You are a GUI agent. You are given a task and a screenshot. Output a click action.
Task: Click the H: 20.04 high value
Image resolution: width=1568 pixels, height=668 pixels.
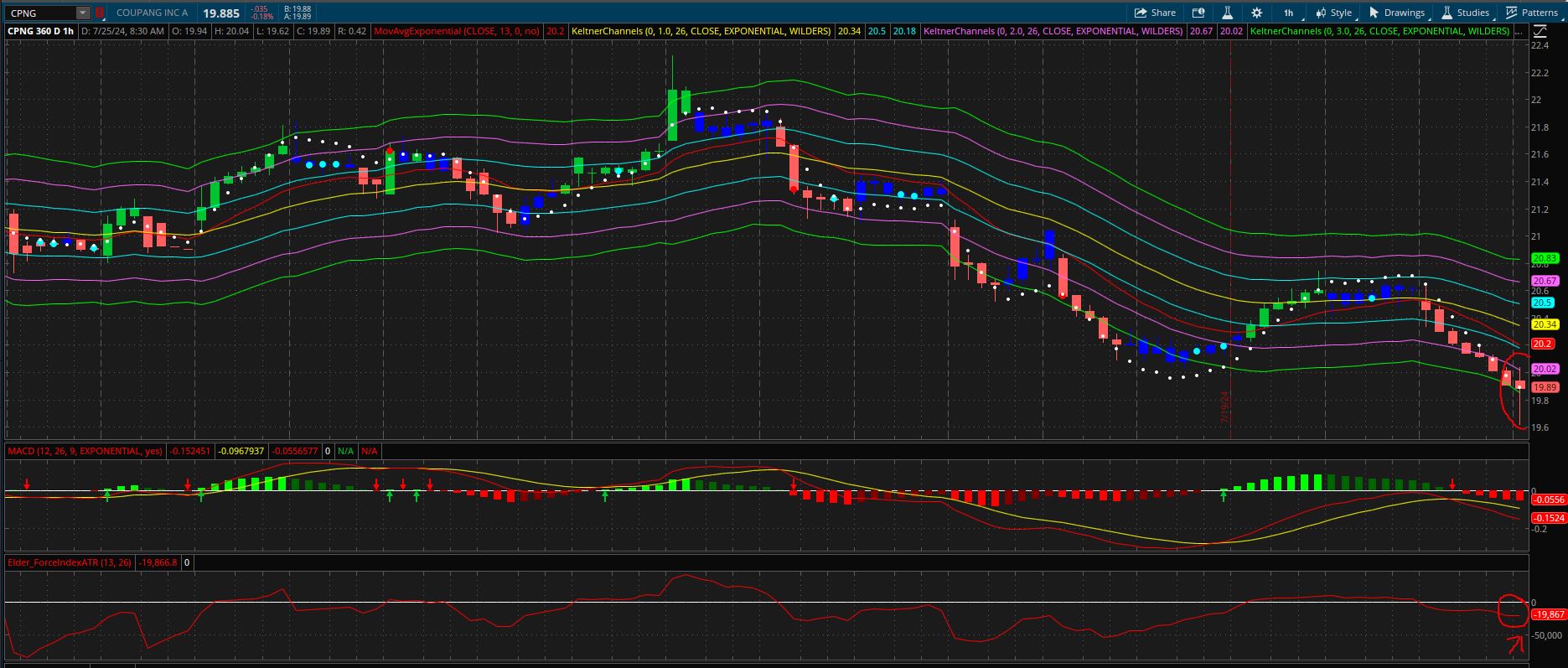tap(231, 31)
